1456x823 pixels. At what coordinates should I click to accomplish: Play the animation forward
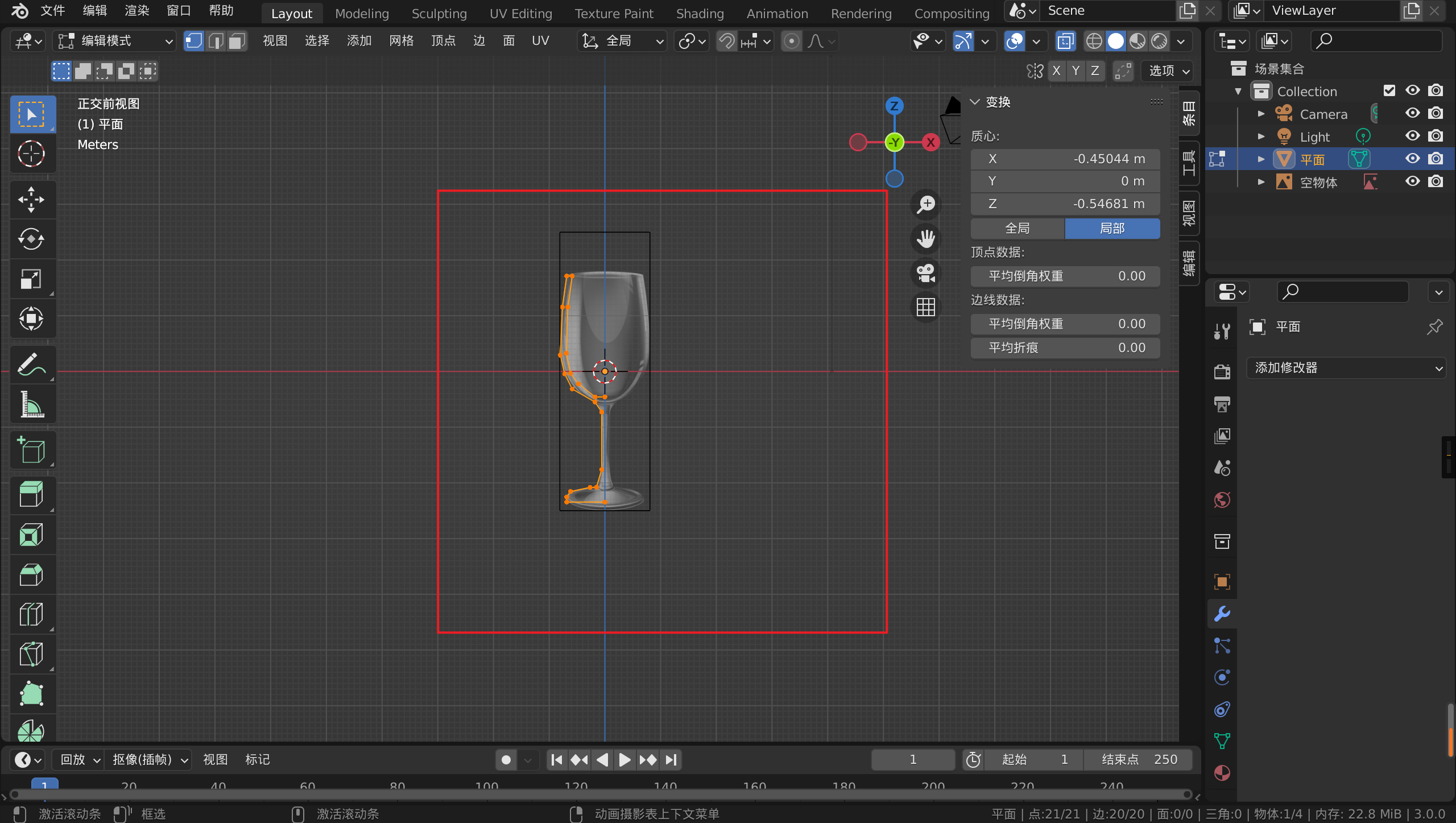pos(624,759)
